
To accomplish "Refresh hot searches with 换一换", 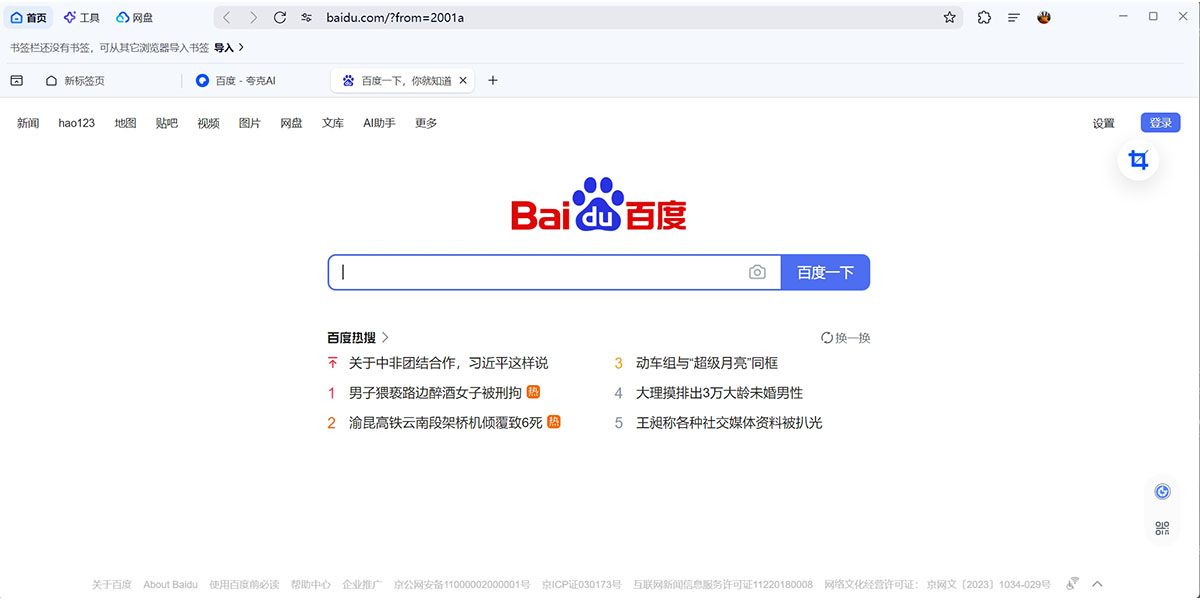I will [845, 338].
